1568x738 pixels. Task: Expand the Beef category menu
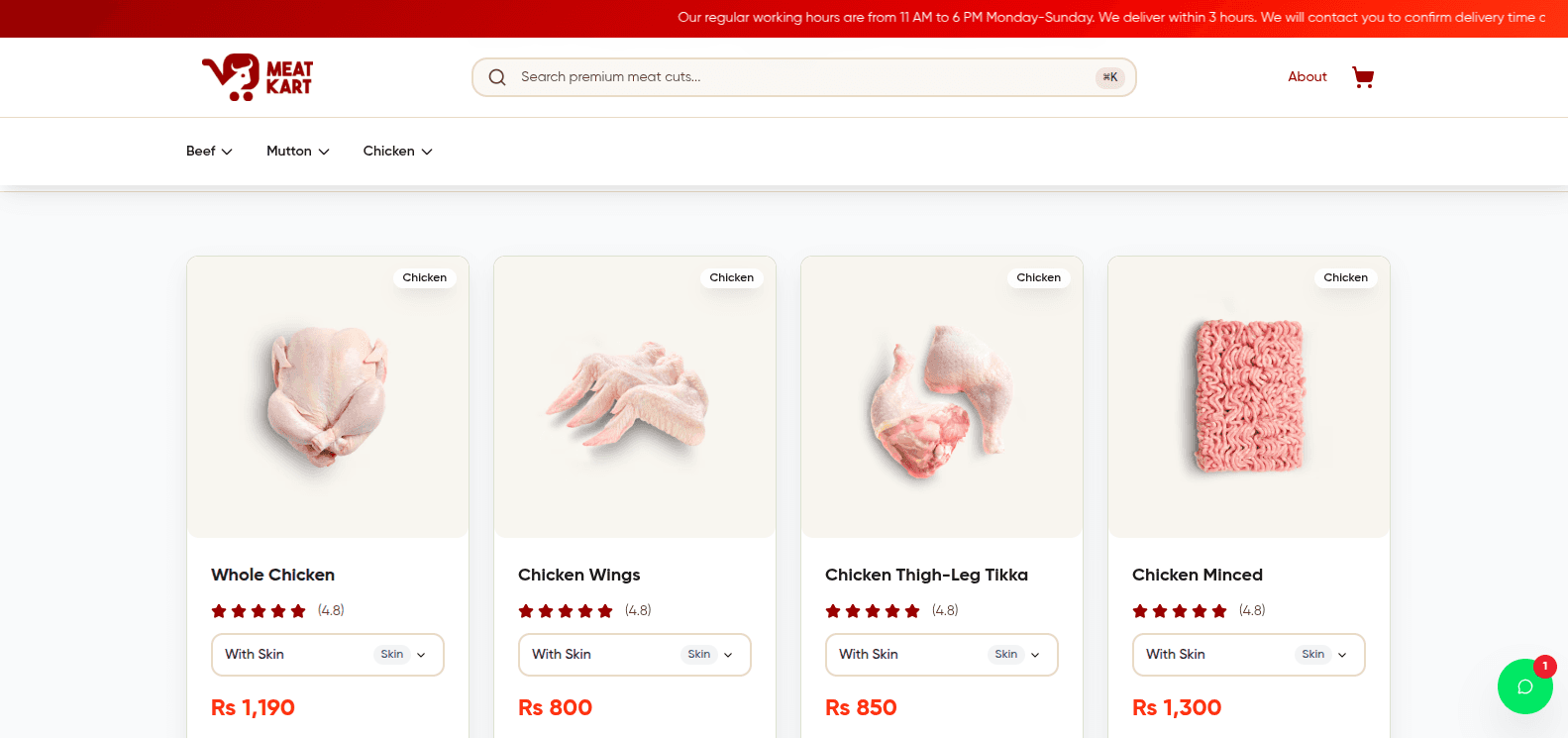(209, 152)
